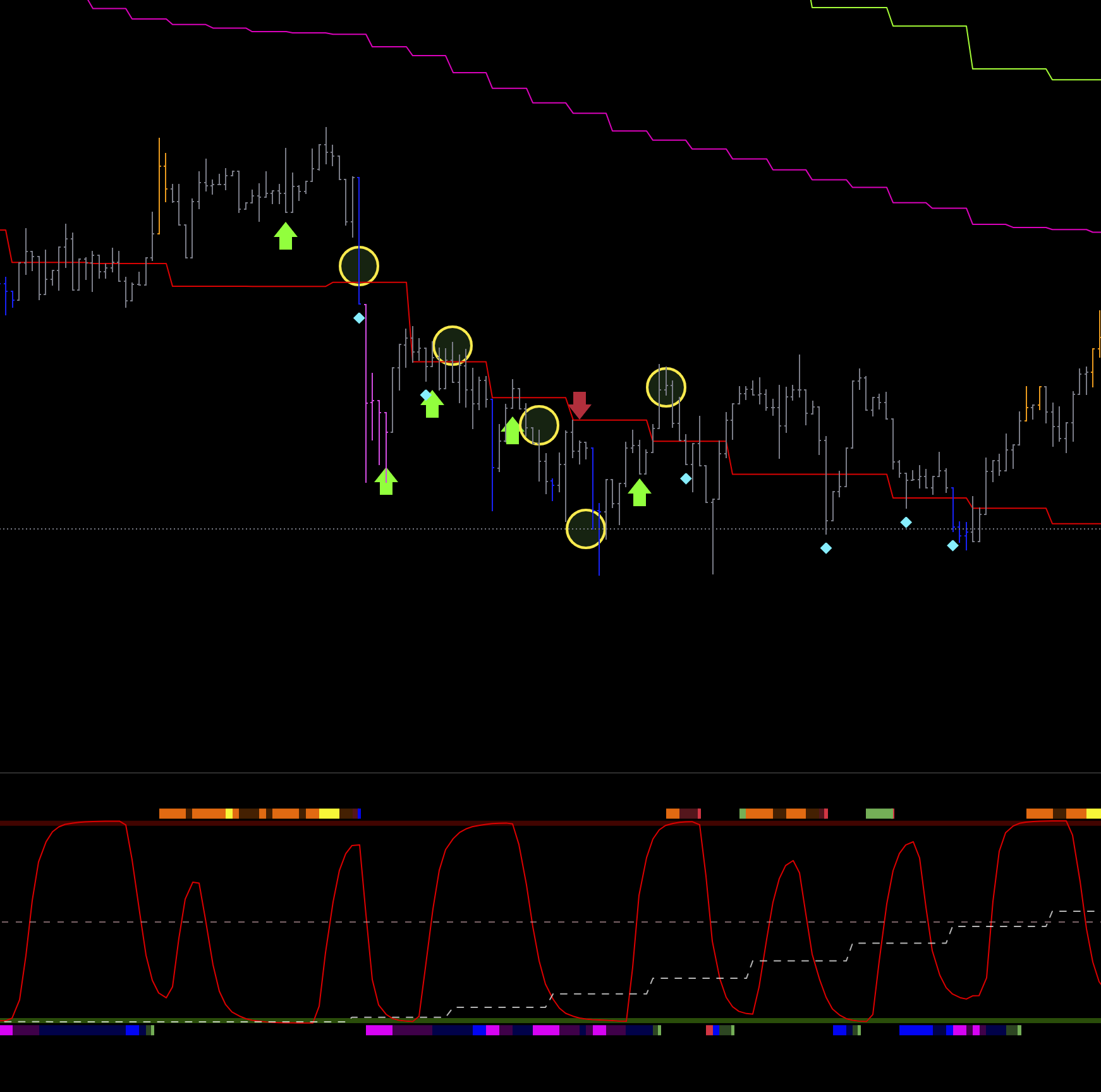Image resolution: width=1101 pixels, height=1092 pixels.
Task: Click leftmost magenta block in lower indicator strip
Action: 6,1030
